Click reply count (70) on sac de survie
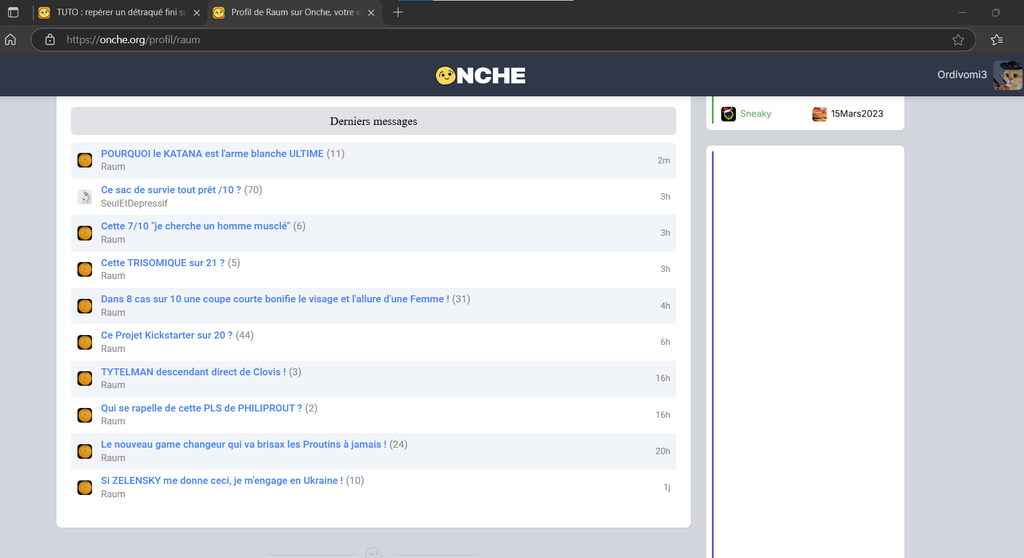The height and width of the screenshot is (558, 1024). click(x=253, y=190)
